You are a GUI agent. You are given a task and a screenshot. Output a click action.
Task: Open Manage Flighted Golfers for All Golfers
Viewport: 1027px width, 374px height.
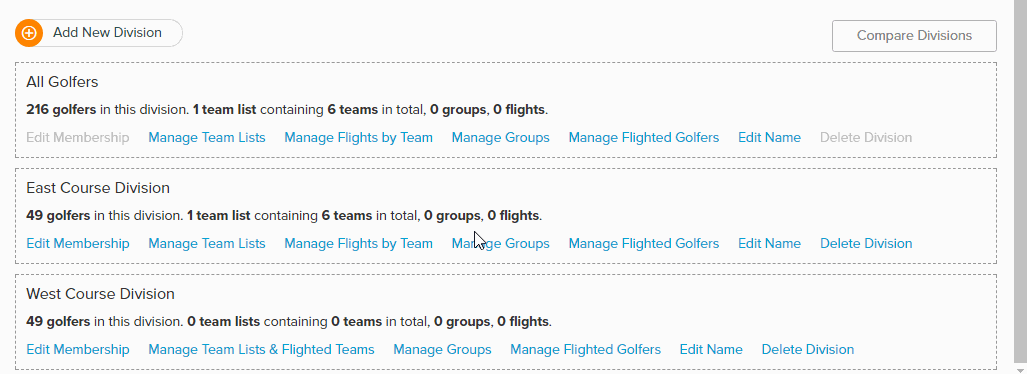pyautogui.click(x=644, y=138)
